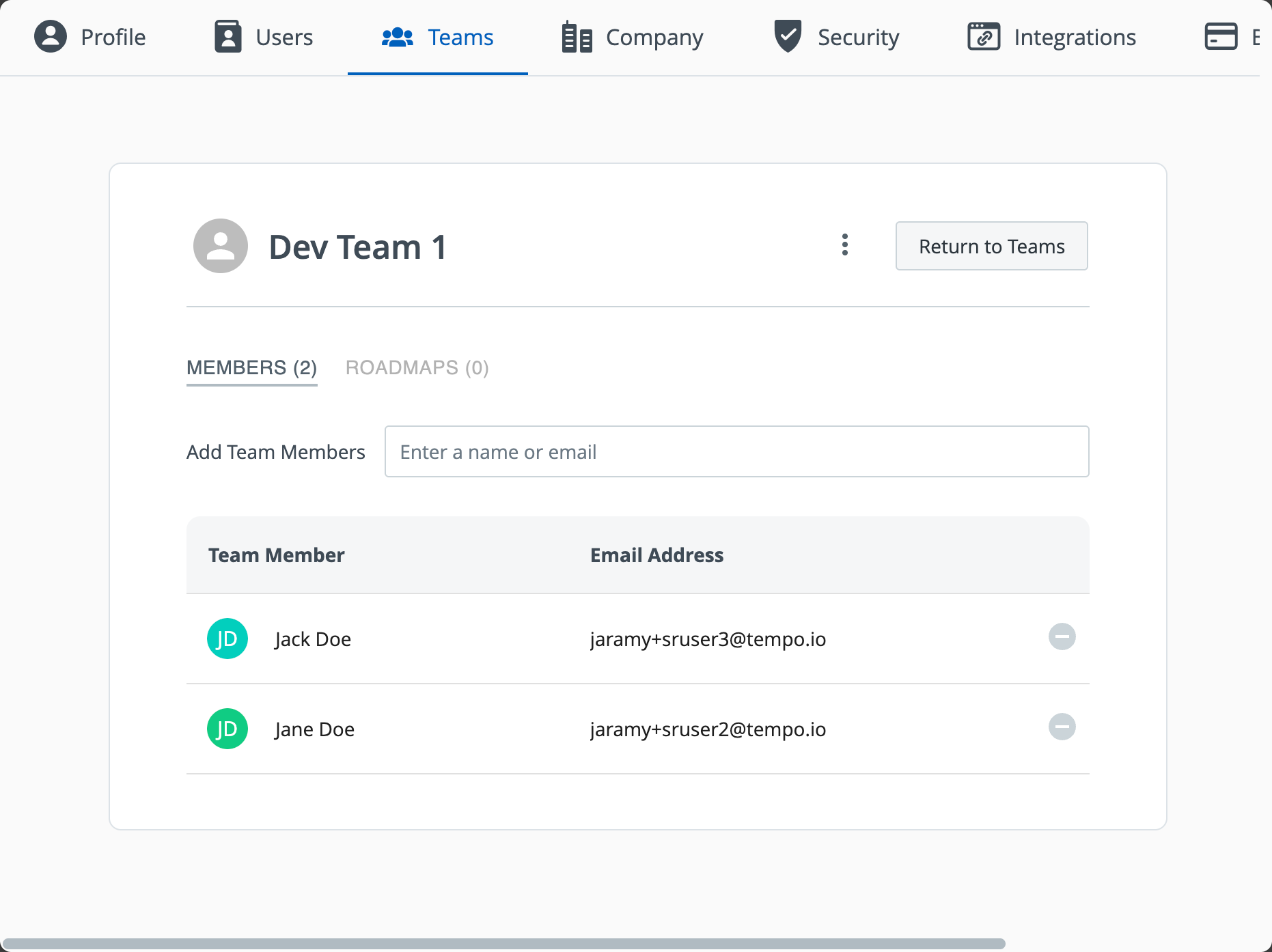
Task: Switch to the ROADMAPS (0) tab
Action: coord(417,368)
